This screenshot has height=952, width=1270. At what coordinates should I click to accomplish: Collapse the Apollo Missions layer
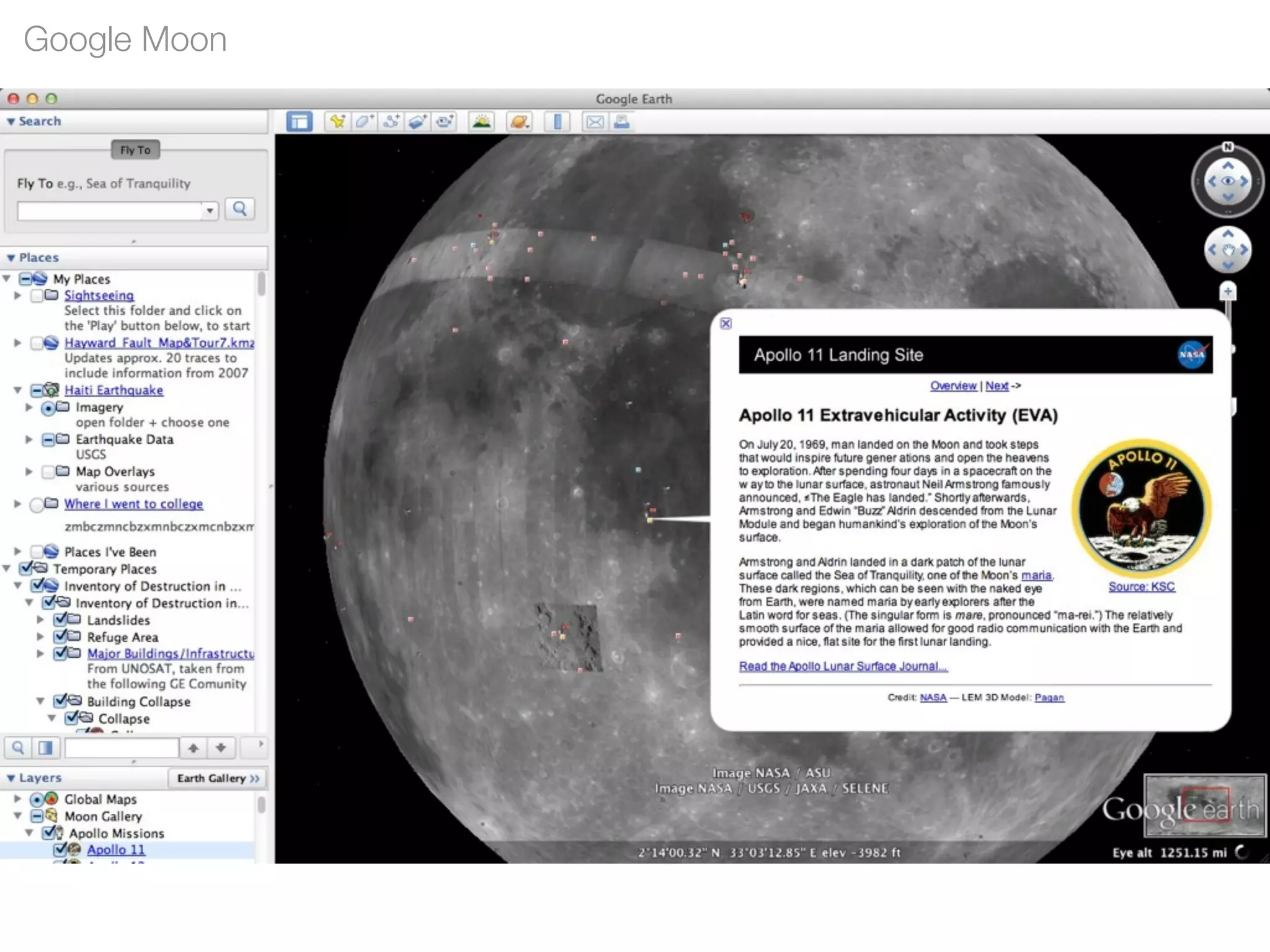(x=29, y=834)
